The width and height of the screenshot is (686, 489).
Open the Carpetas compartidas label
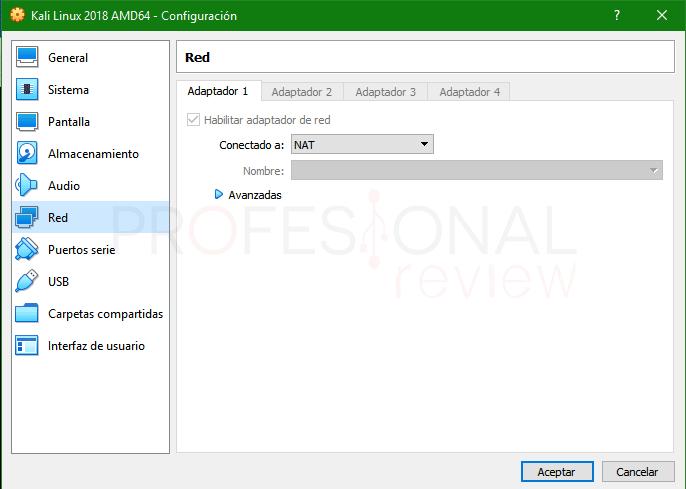[x=105, y=314]
